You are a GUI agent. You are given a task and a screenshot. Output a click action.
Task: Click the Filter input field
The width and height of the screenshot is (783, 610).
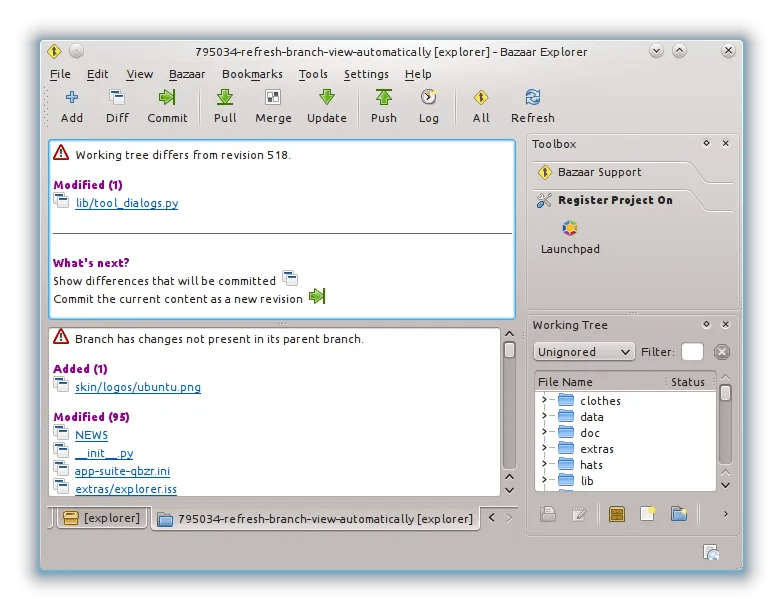pos(692,351)
